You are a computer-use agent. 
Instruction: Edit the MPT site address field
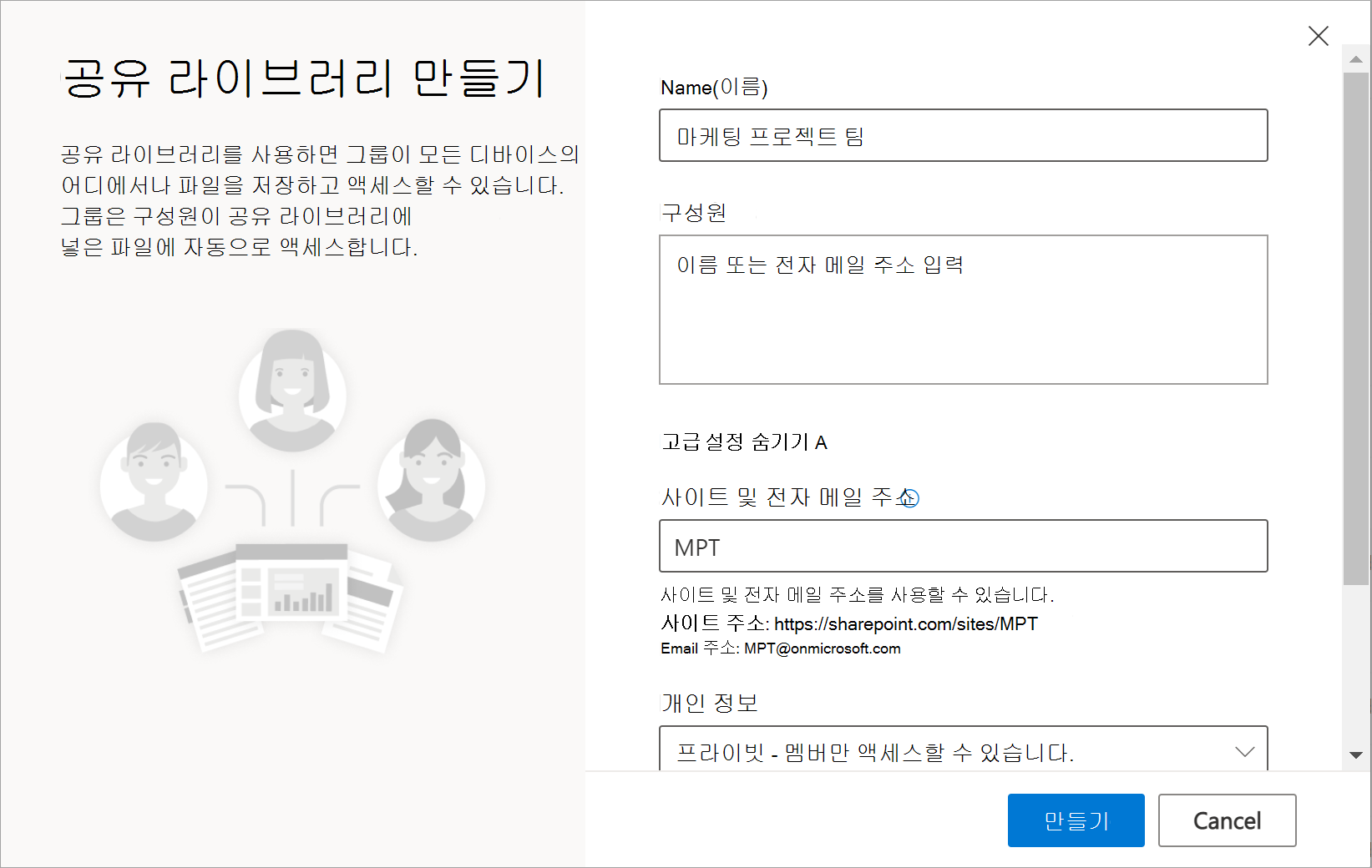(963, 546)
